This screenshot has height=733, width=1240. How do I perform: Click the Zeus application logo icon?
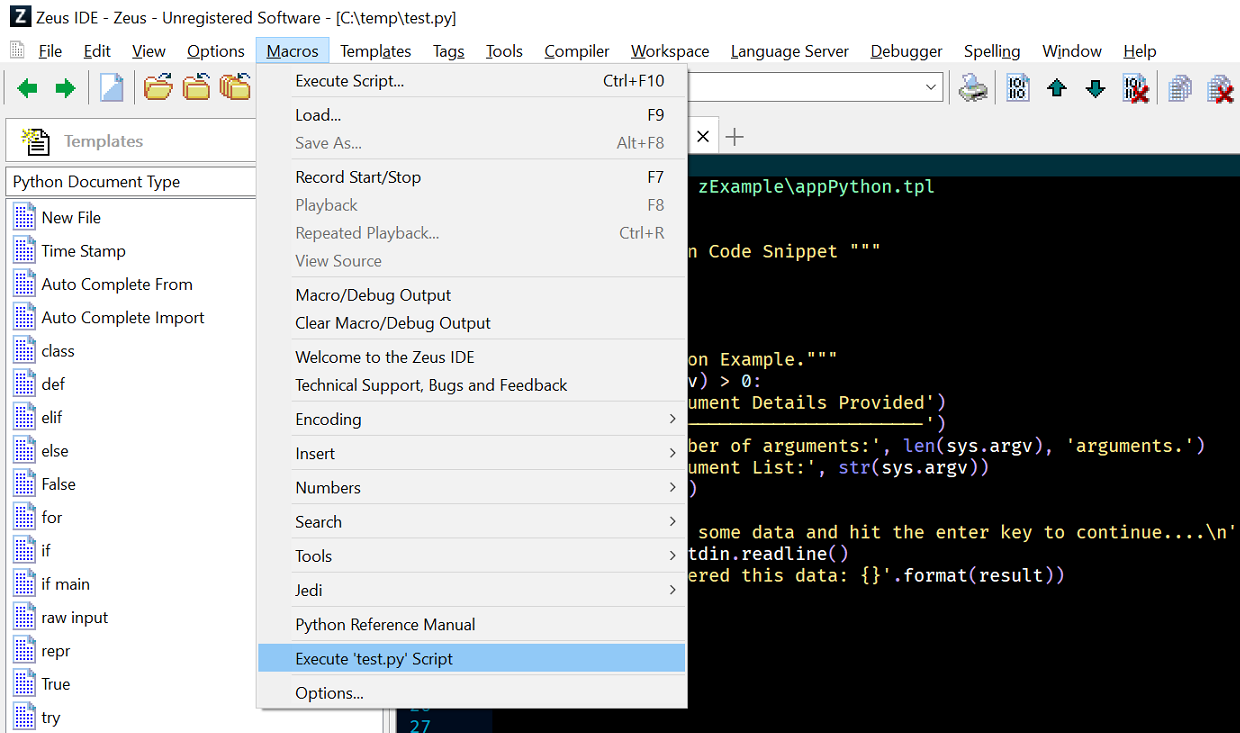pos(19,17)
